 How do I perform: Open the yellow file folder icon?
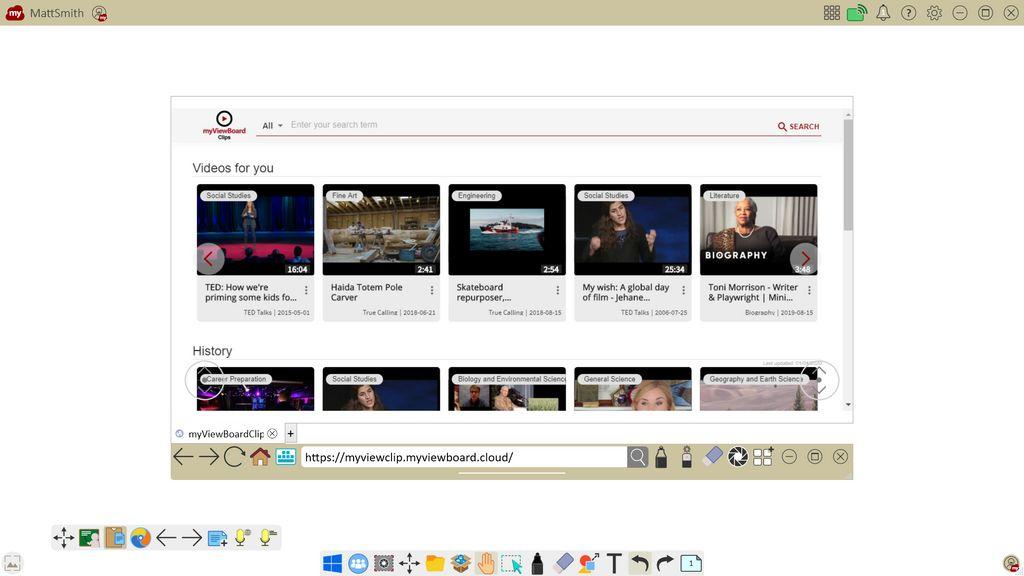[x=435, y=563]
